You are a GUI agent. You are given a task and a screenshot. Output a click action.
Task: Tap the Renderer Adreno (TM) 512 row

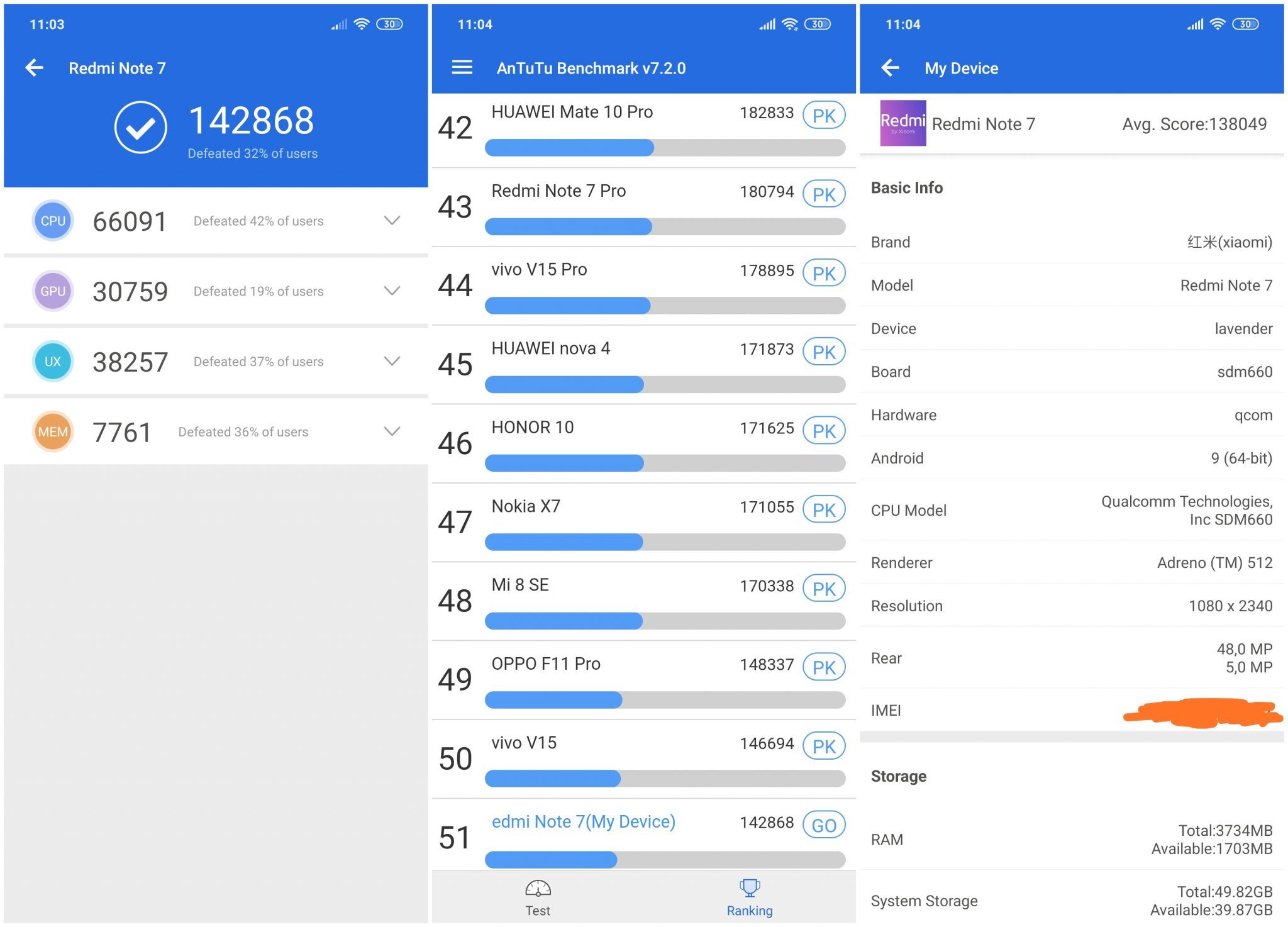(1072, 562)
